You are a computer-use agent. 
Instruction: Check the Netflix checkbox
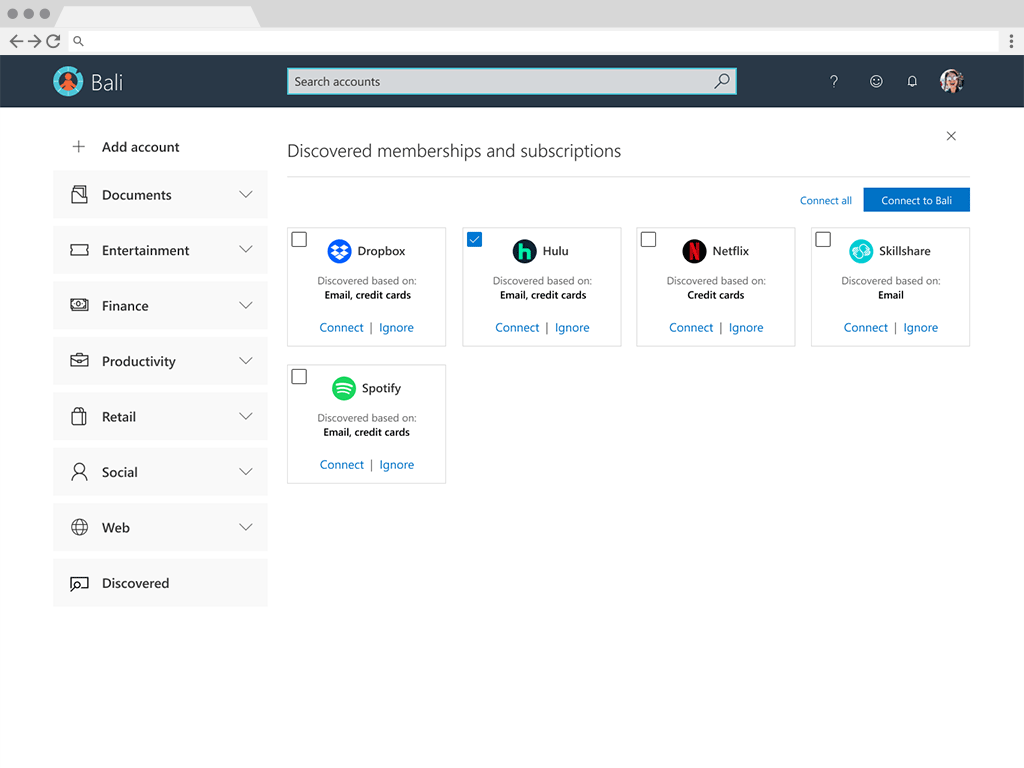click(x=648, y=240)
